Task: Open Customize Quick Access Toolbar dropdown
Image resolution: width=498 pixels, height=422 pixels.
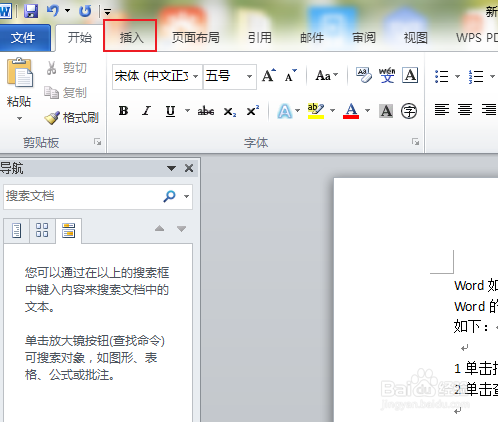Action: (x=107, y=12)
